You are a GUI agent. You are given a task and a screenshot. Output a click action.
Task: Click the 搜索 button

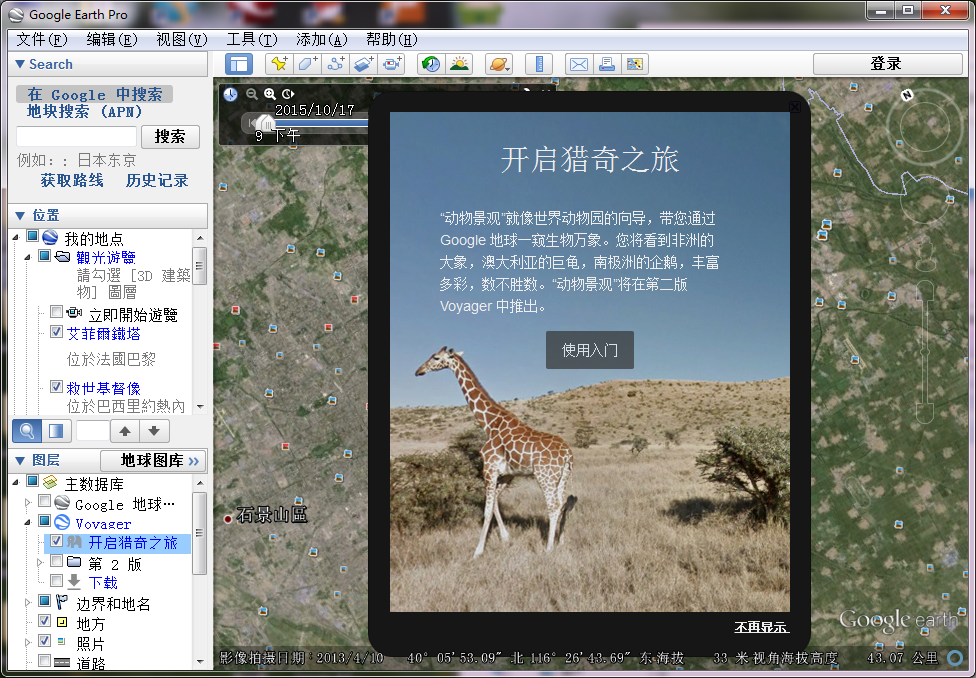coord(170,136)
